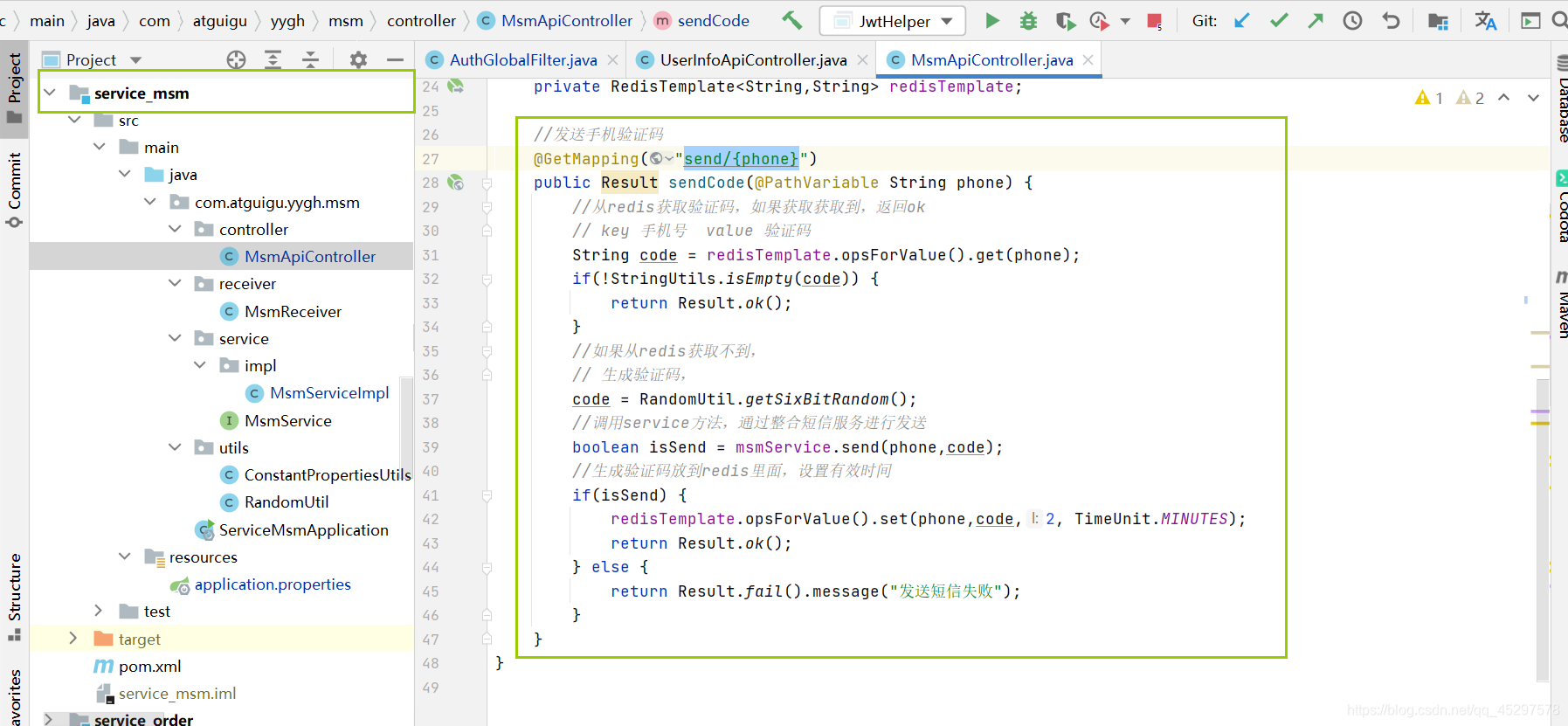
Task: Click MsmApiController breadcrumb in navigation bar
Action: click(556, 20)
